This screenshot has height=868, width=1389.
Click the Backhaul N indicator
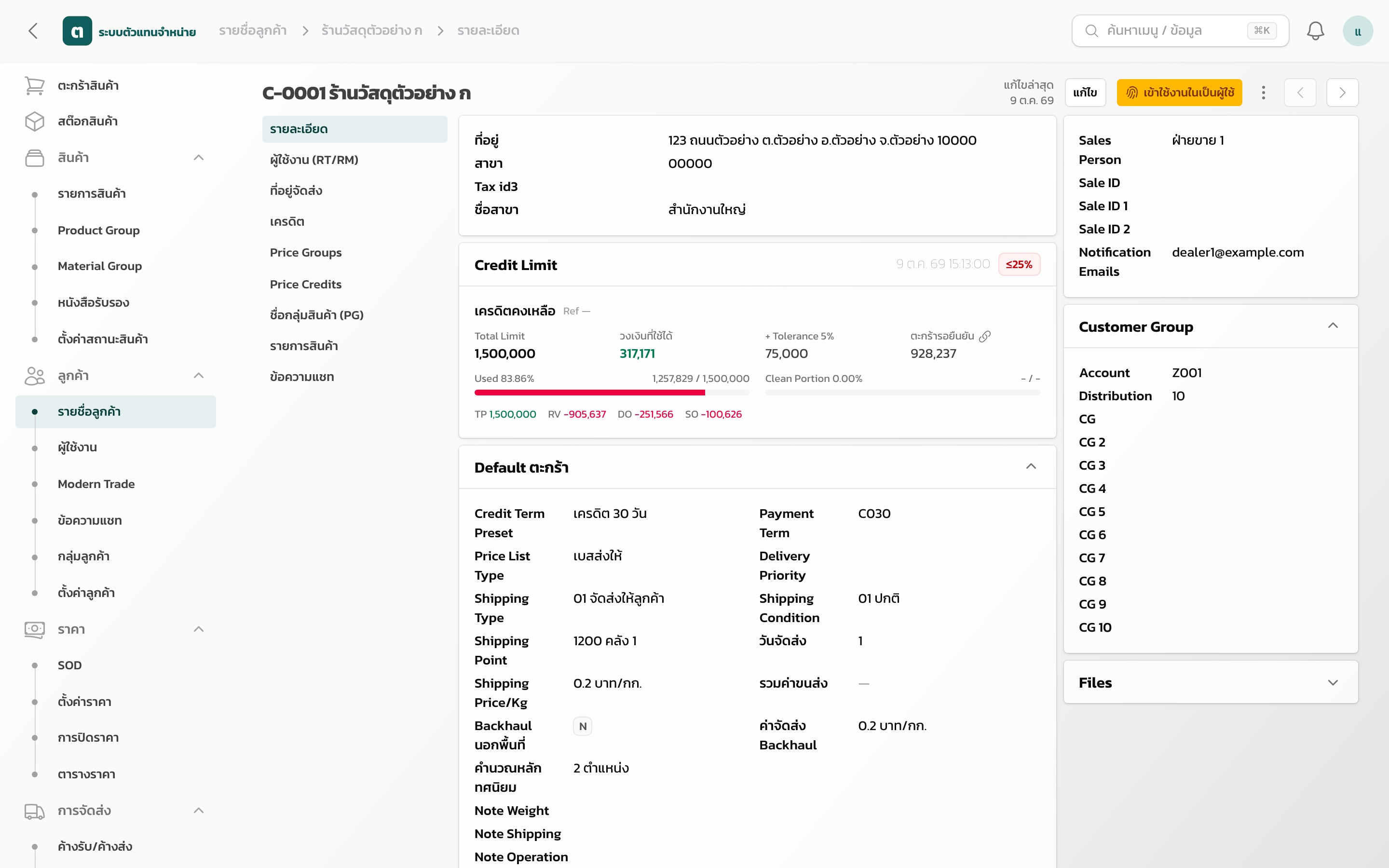[583, 726]
